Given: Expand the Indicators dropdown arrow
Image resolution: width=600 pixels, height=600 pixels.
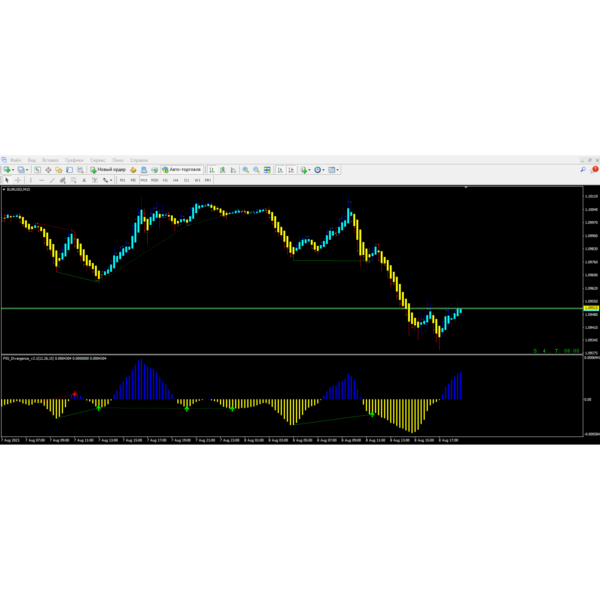Looking at the screenshot, I should point(309,170).
